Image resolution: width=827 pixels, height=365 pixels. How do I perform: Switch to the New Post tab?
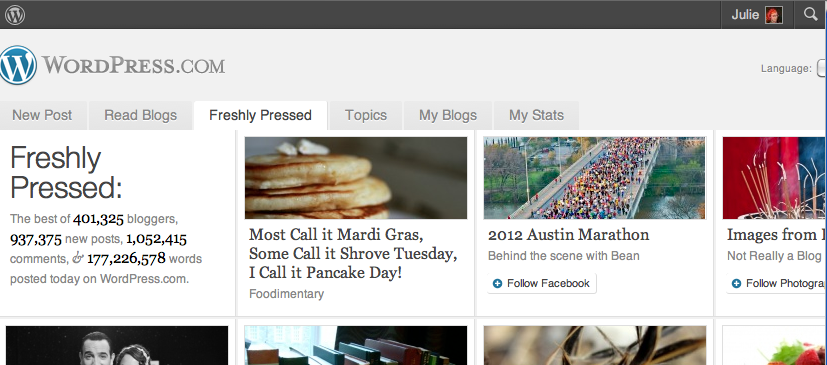42,116
